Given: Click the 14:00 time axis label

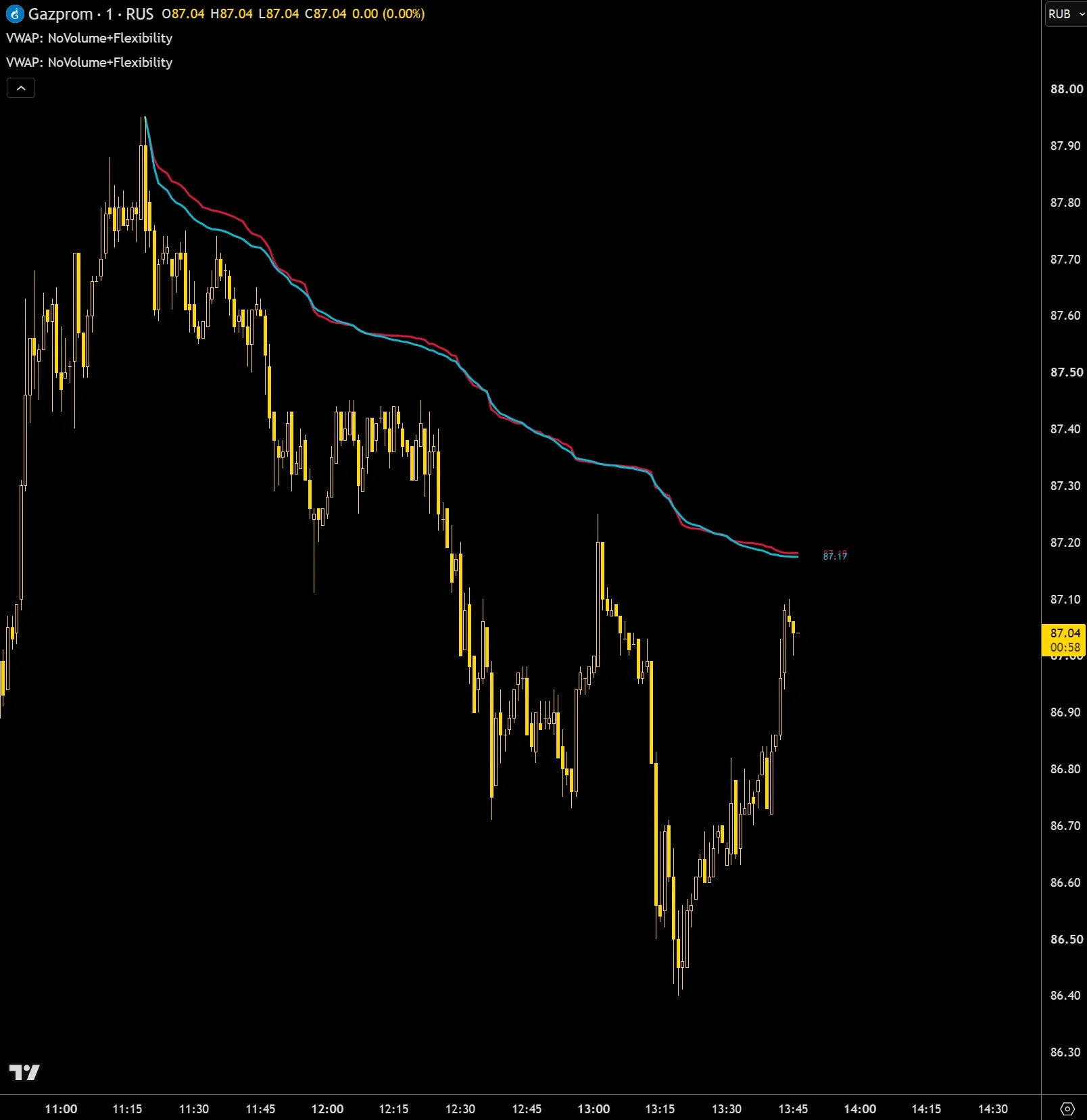Looking at the screenshot, I should [860, 1109].
